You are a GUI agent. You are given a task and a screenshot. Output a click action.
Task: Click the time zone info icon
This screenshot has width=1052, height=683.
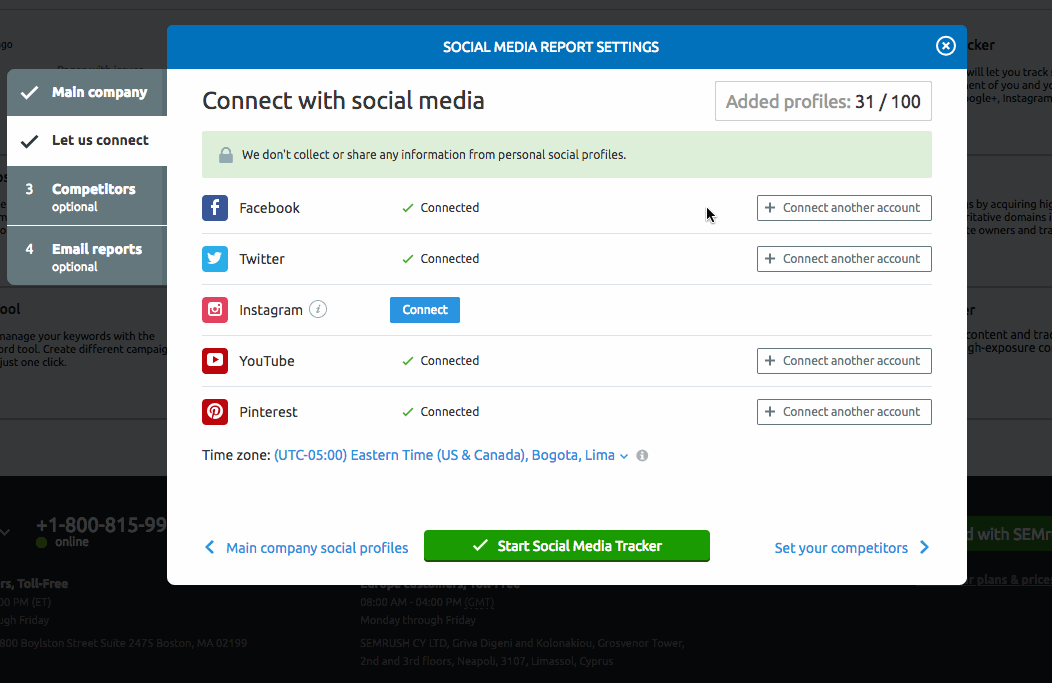click(x=642, y=456)
